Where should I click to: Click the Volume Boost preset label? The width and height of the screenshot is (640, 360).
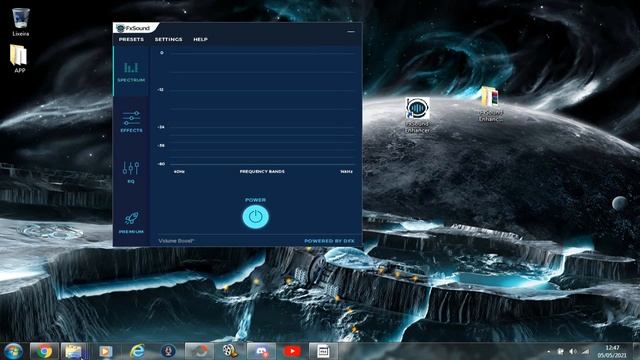(176, 241)
